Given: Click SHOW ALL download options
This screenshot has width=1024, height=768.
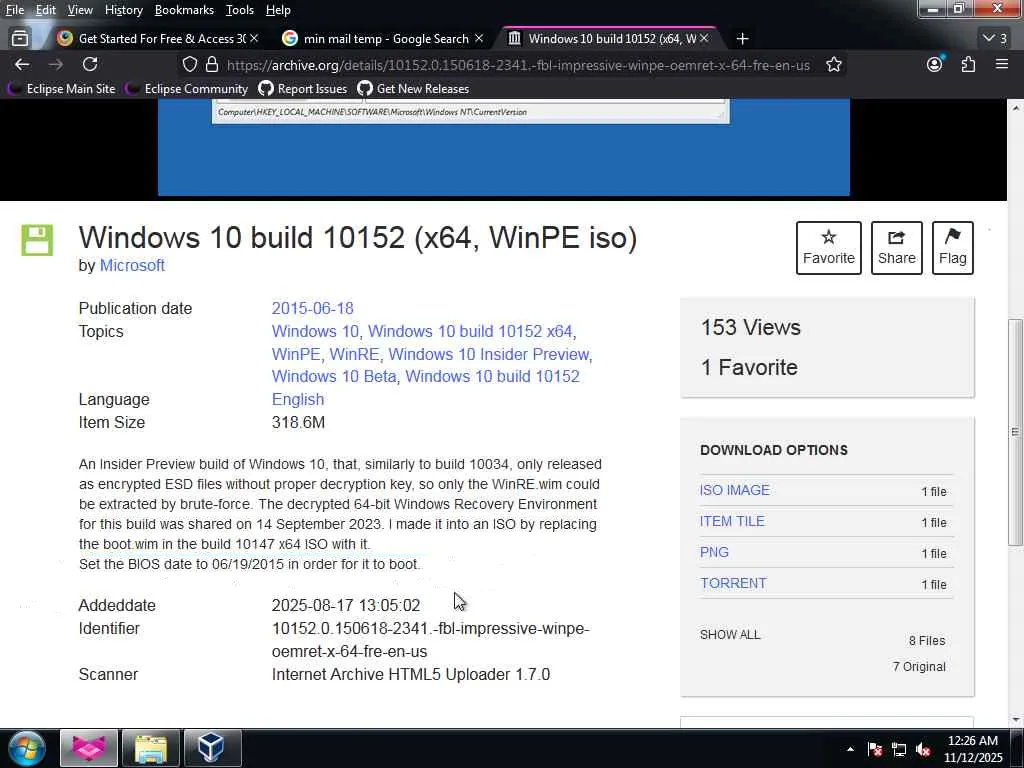Looking at the screenshot, I should click(730, 635).
